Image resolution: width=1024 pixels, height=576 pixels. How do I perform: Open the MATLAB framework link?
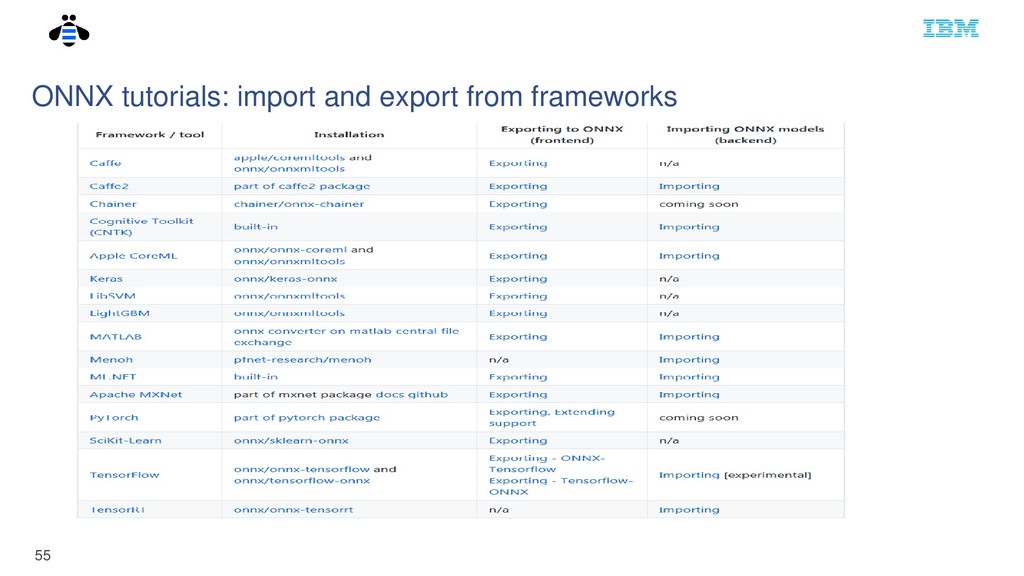116,337
